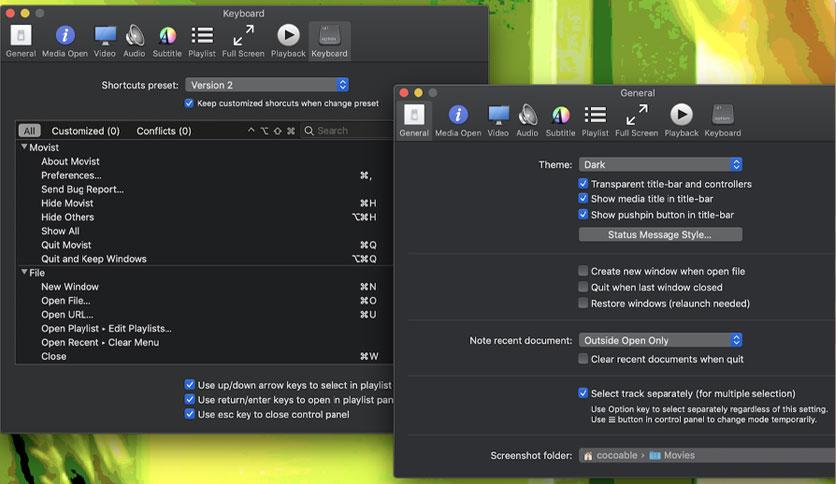Toggle Keep customized shortcuts when change preset

(x=189, y=103)
